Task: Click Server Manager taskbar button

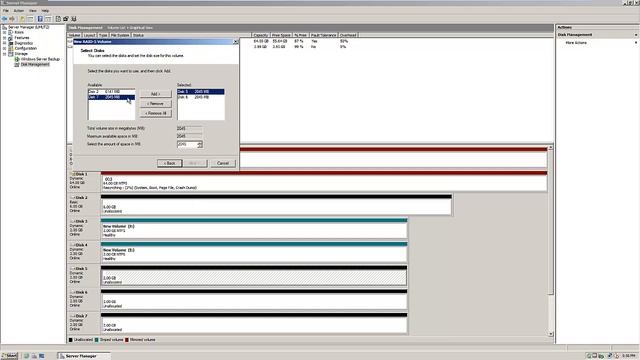Action: [x=84, y=356]
